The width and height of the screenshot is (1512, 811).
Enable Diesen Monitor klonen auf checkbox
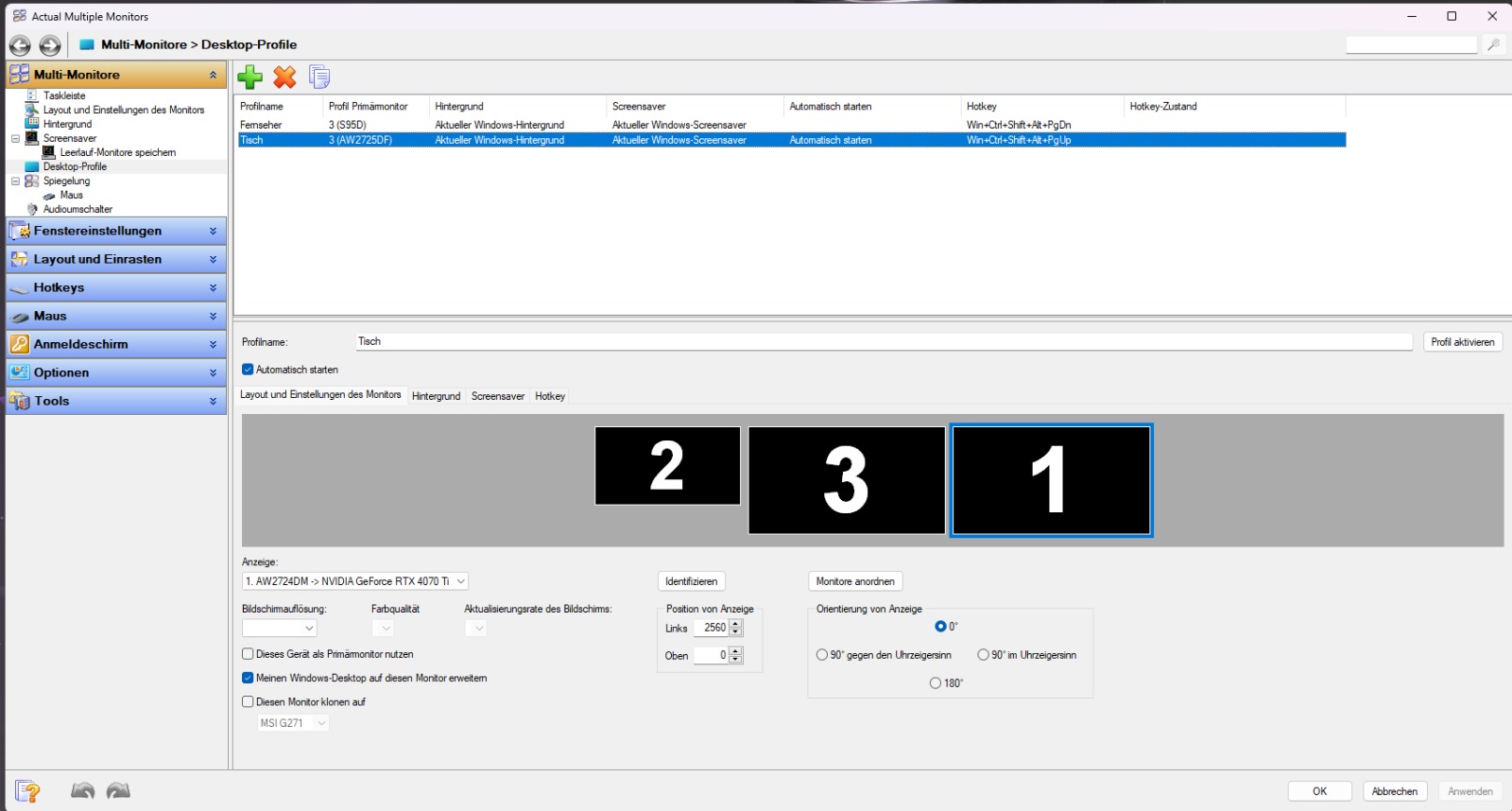(248, 702)
